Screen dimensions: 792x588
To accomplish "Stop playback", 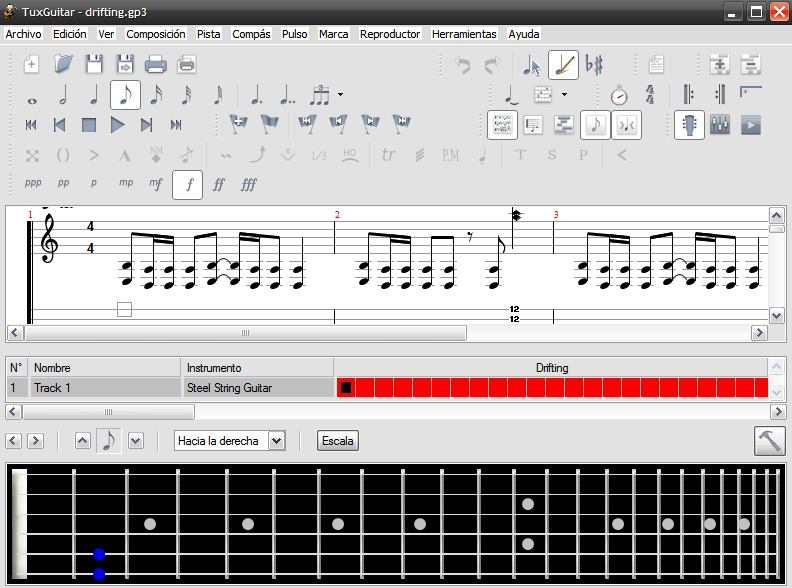I will [x=89, y=125].
